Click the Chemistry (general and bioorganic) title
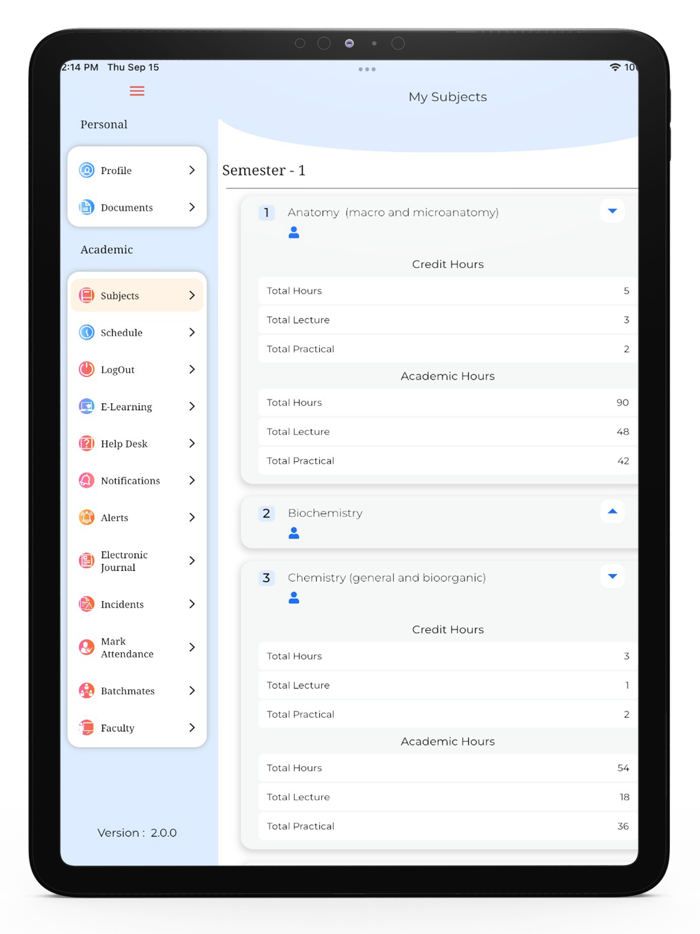The image size is (700, 934). (387, 577)
